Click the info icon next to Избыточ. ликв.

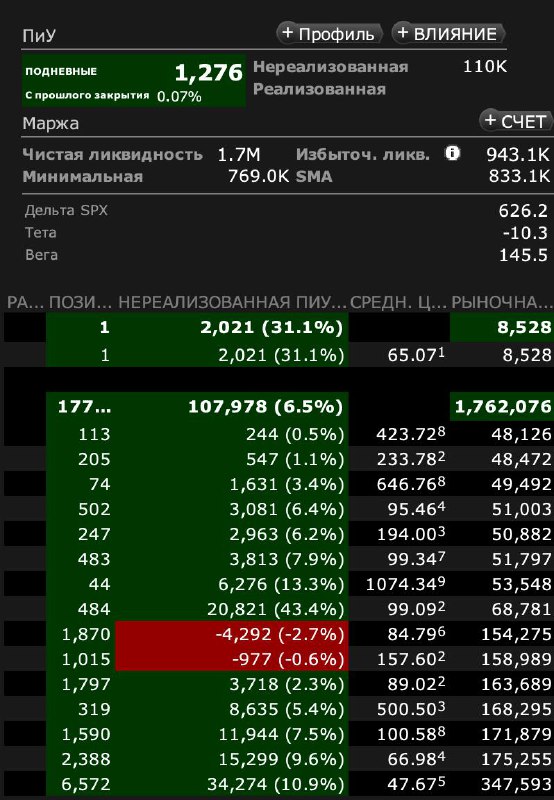452,153
